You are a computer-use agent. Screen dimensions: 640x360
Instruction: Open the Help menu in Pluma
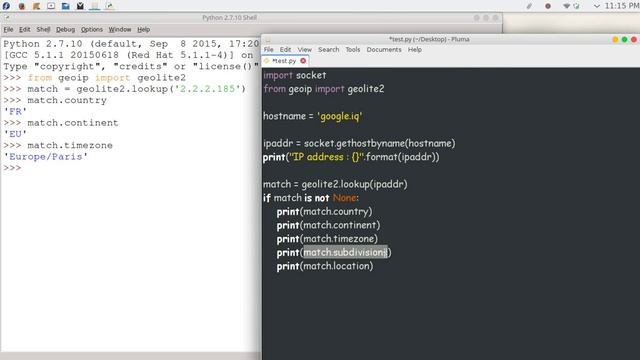click(415, 49)
